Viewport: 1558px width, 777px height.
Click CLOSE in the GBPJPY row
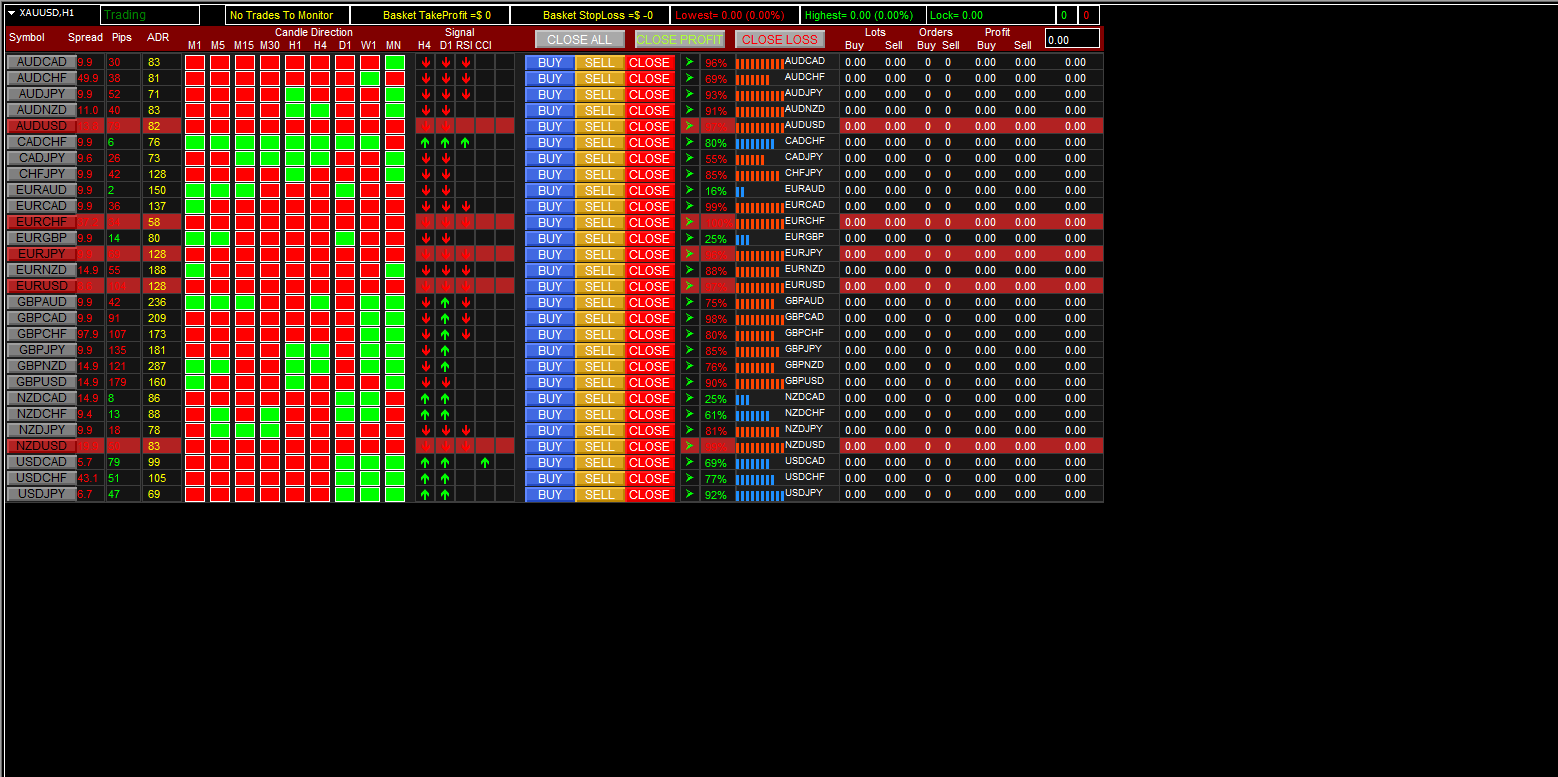(650, 350)
